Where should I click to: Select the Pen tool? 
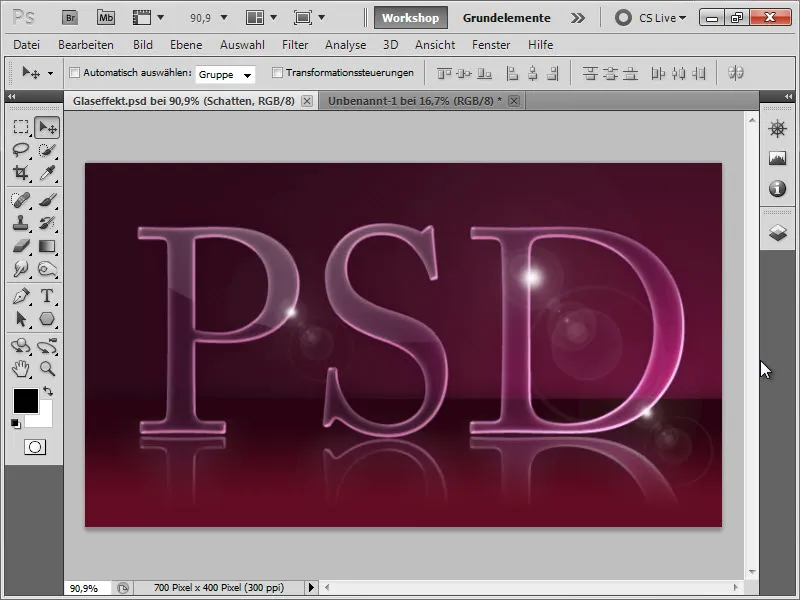pyautogui.click(x=21, y=296)
